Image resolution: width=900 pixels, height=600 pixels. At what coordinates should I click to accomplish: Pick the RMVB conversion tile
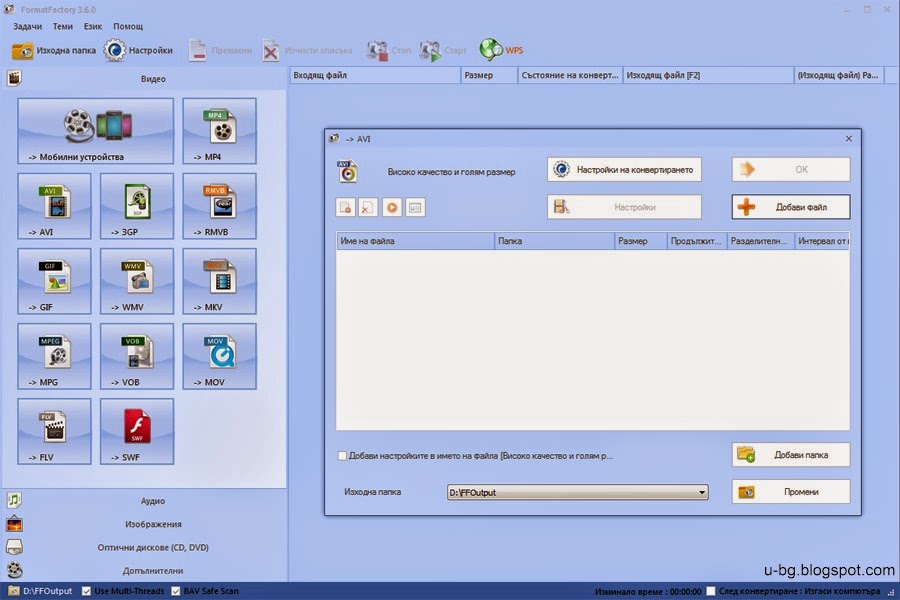(219, 206)
